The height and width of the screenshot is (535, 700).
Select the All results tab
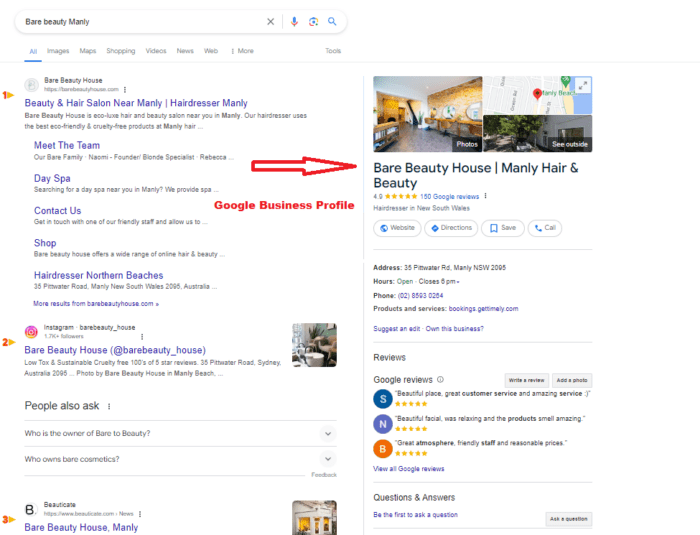coord(33,51)
